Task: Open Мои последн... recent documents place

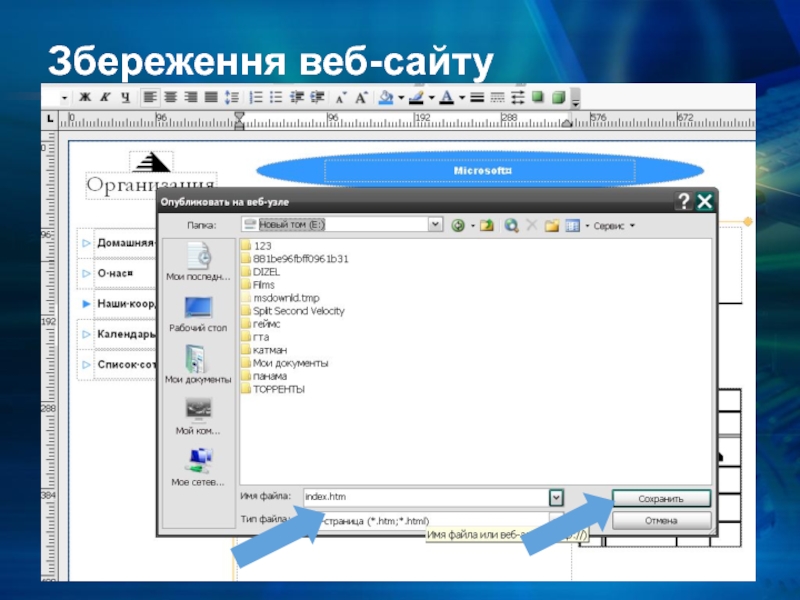Action: tap(198, 261)
